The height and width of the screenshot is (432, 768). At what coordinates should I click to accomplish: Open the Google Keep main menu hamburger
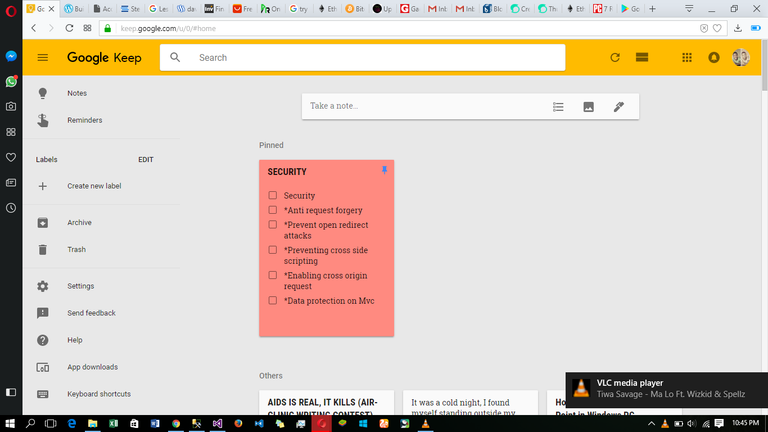[43, 58]
